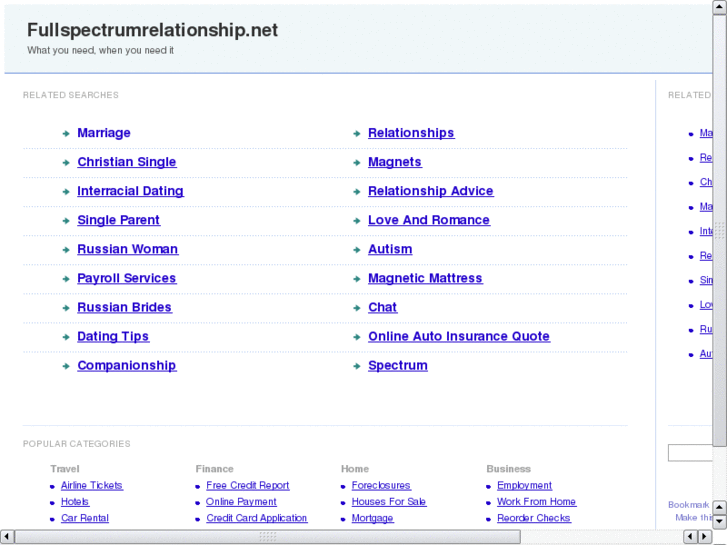727x545 pixels.
Task: Open Airline Tickets under Travel
Action: point(91,485)
